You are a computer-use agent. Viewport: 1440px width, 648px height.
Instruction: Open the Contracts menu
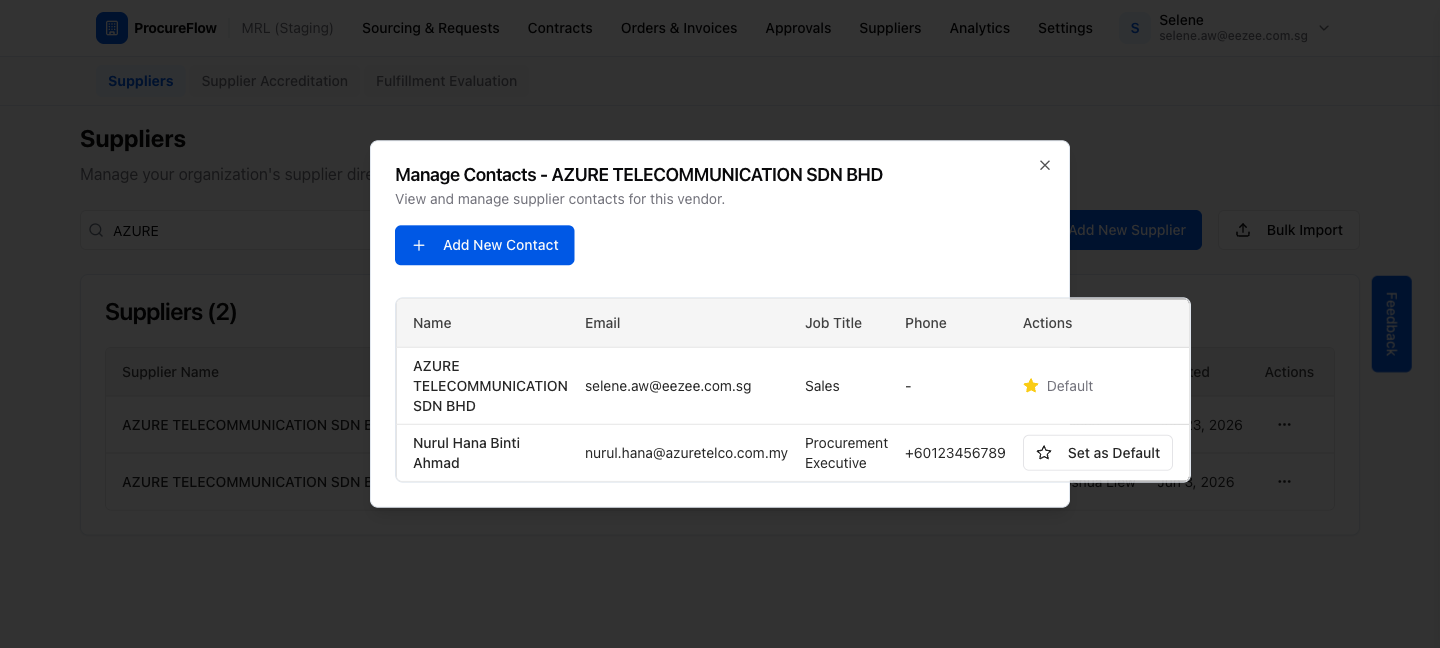click(x=560, y=28)
